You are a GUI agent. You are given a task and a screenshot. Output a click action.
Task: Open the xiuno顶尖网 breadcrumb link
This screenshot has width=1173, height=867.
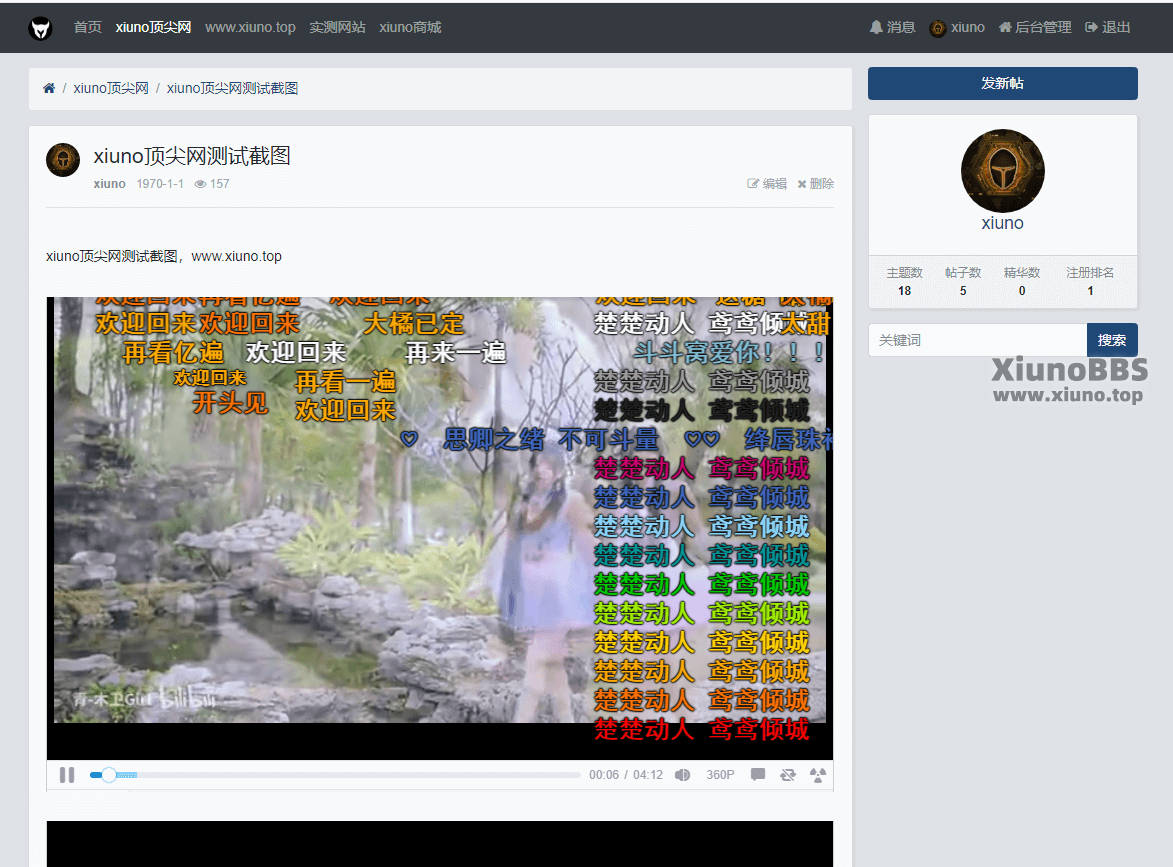(111, 88)
